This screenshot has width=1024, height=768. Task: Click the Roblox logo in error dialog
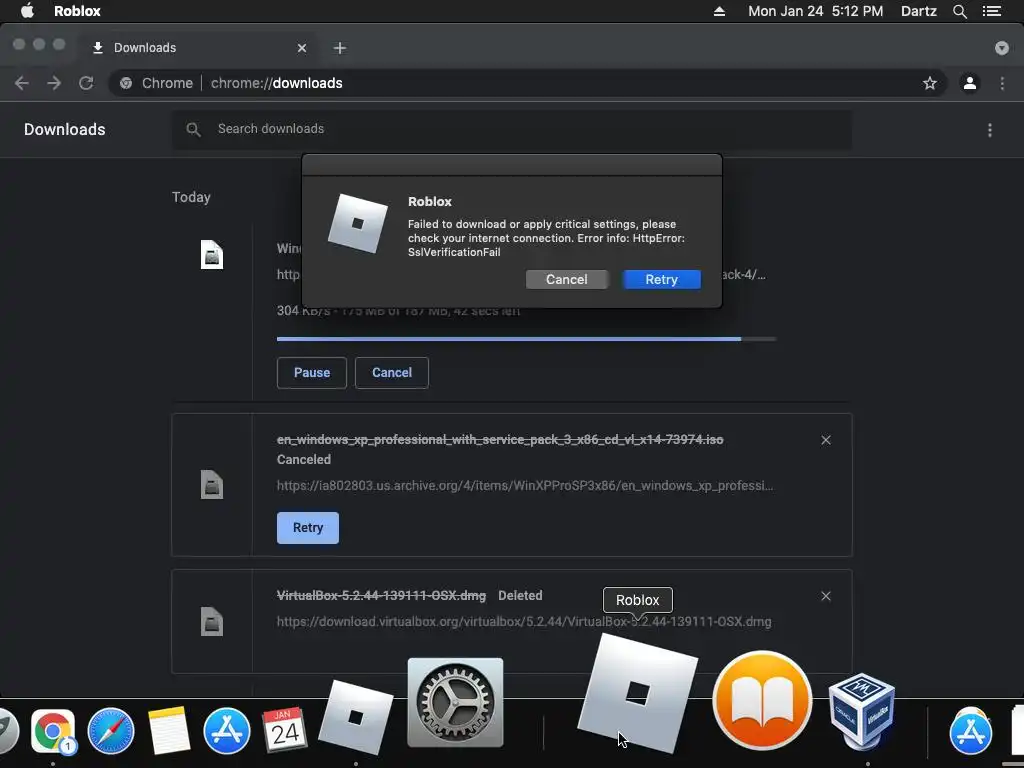click(x=357, y=223)
